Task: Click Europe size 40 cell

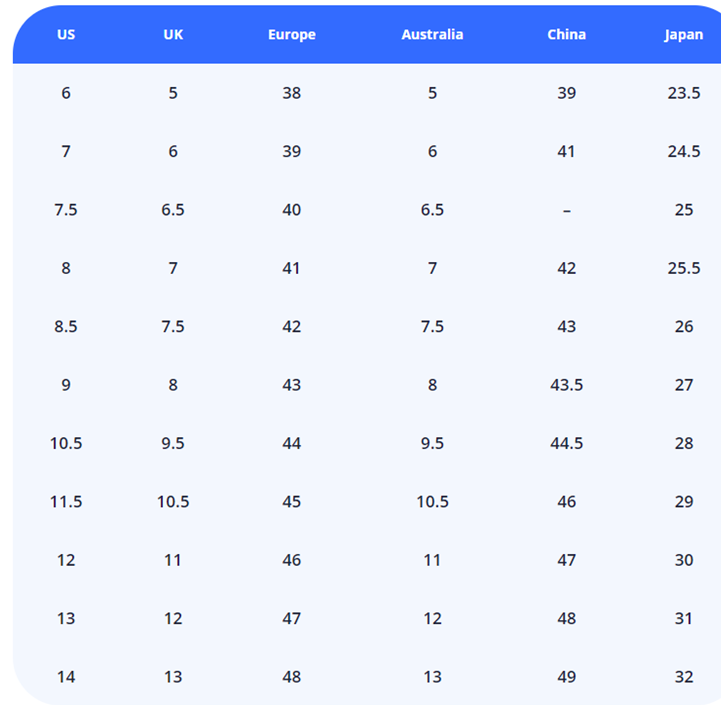Action: click(291, 210)
